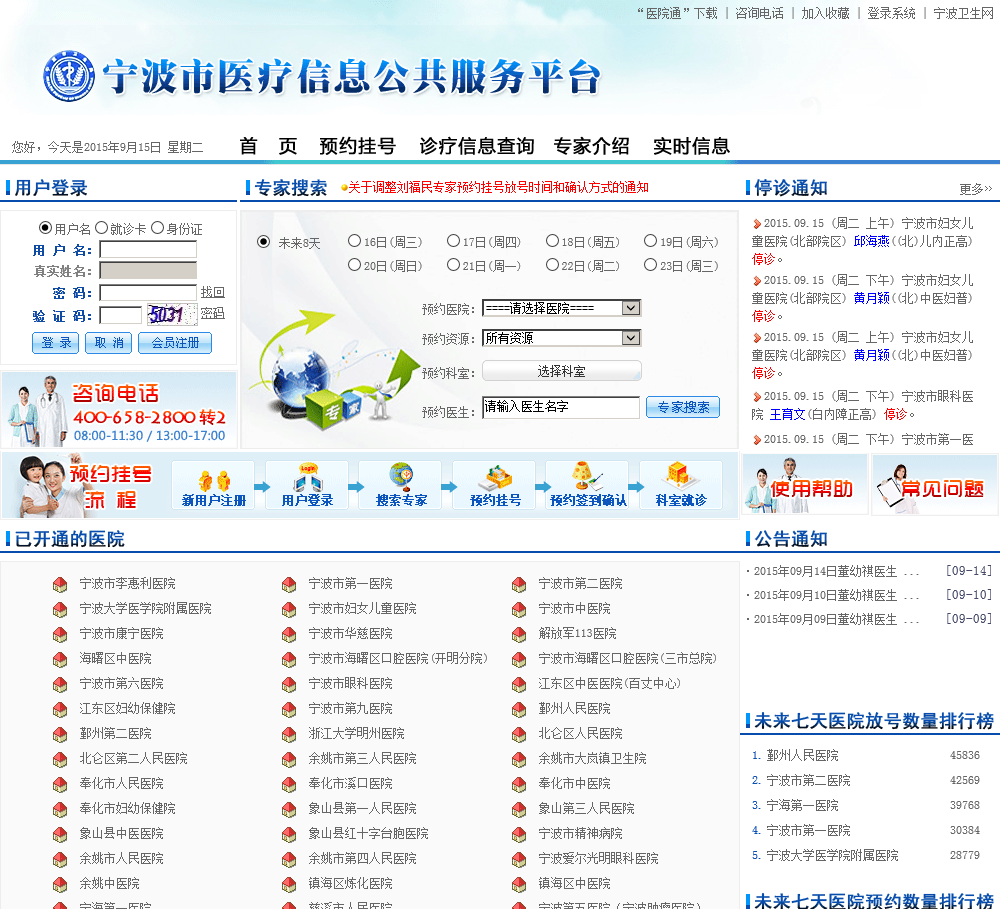Open the 新用户注册 step icon
The height and width of the screenshot is (909, 1000).
click(x=213, y=485)
